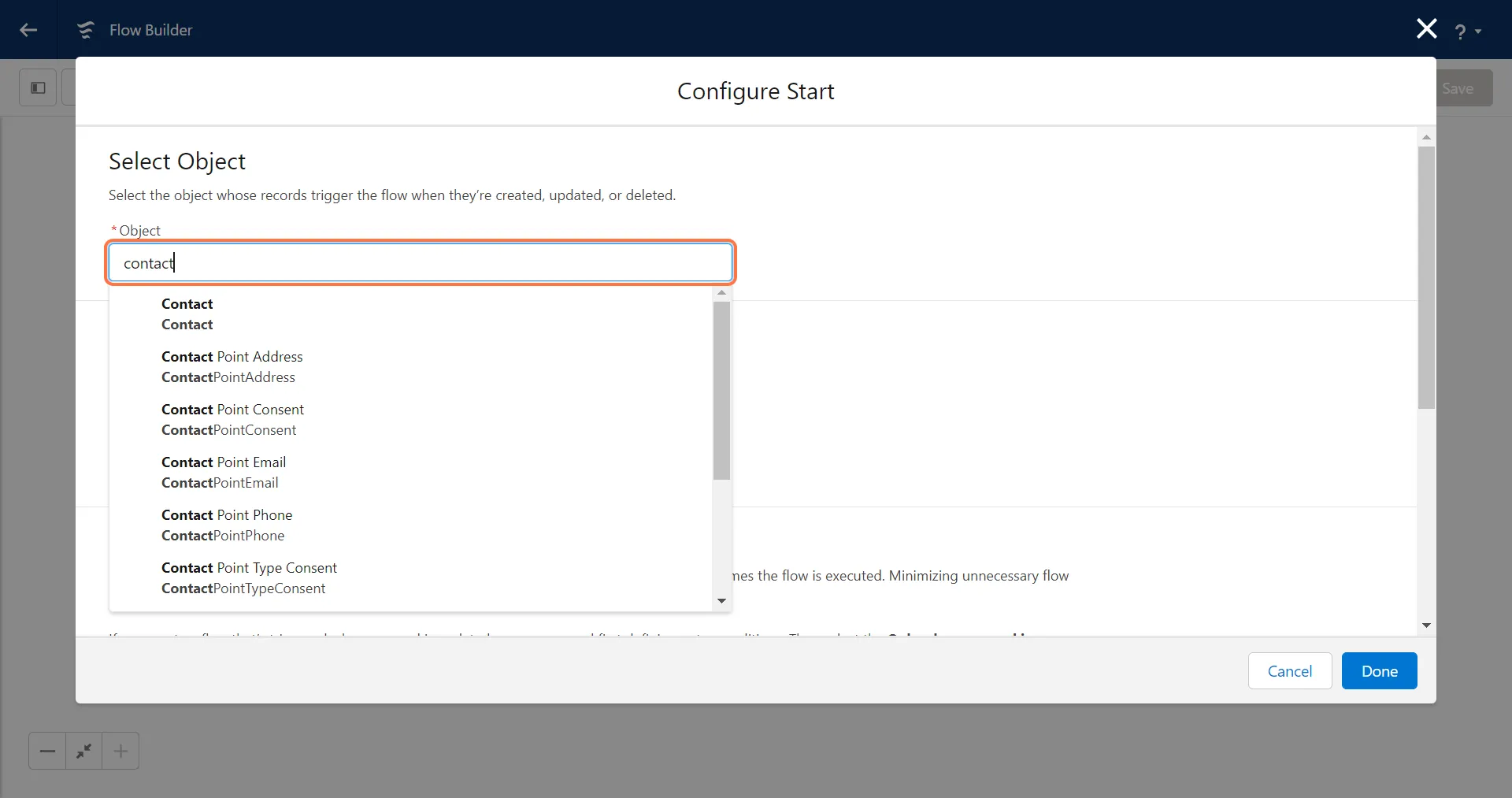
Task: Click the zoom out minus icon
Action: tap(47, 751)
